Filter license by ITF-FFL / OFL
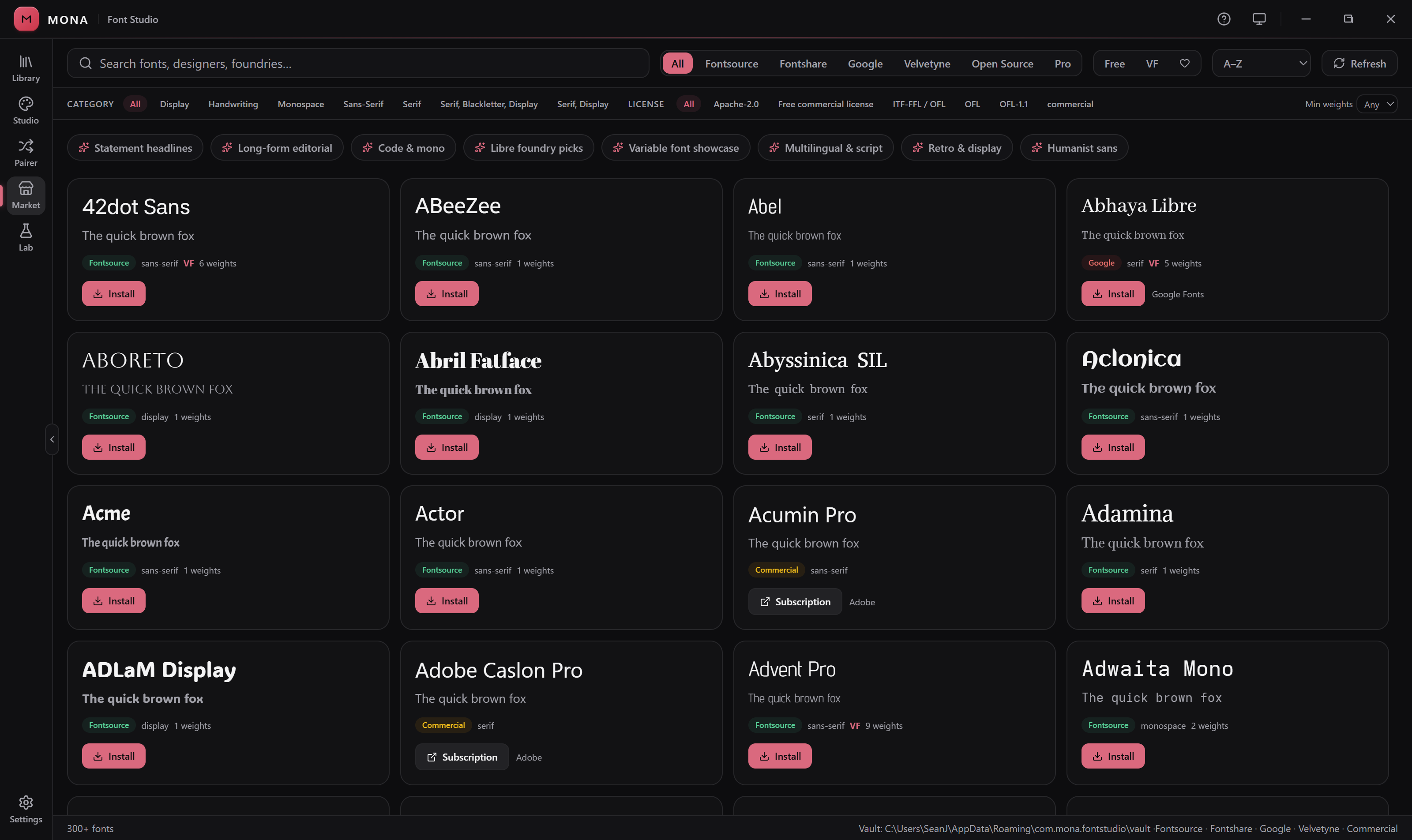Image resolution: width=1412 pixels, height=840 pixels. coord(918,104)
